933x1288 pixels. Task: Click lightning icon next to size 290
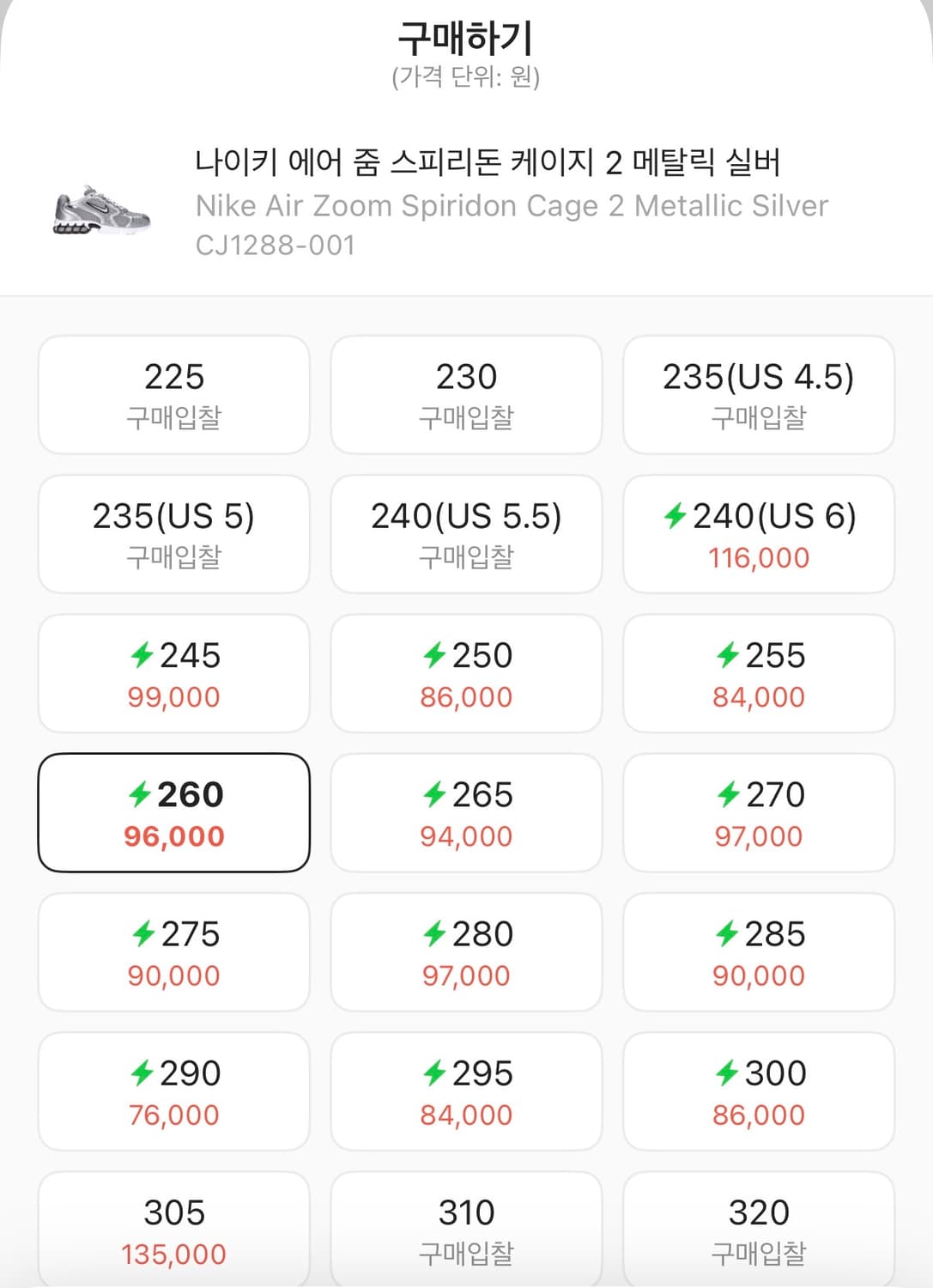coord(142,1072)
